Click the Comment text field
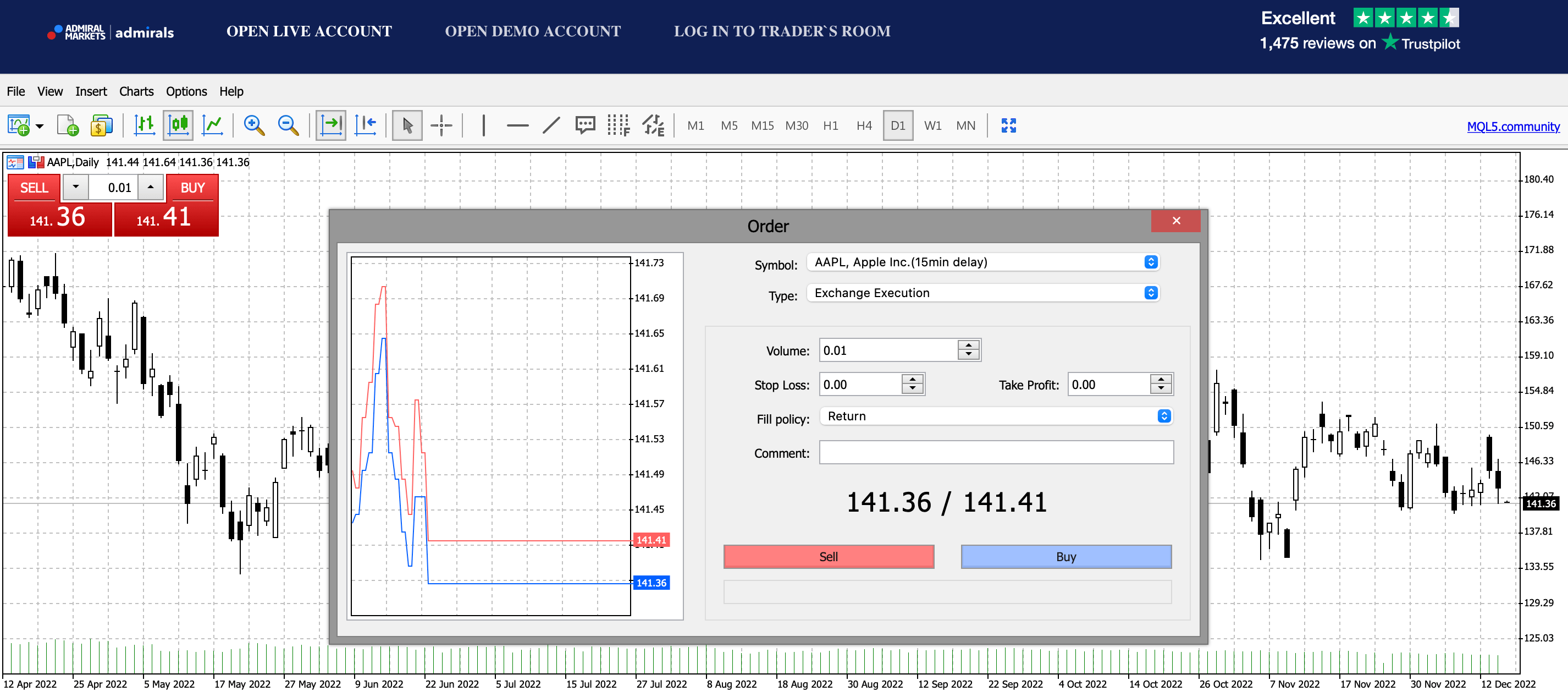Screen dimensions: 1568x691 (x=996, y=453)
